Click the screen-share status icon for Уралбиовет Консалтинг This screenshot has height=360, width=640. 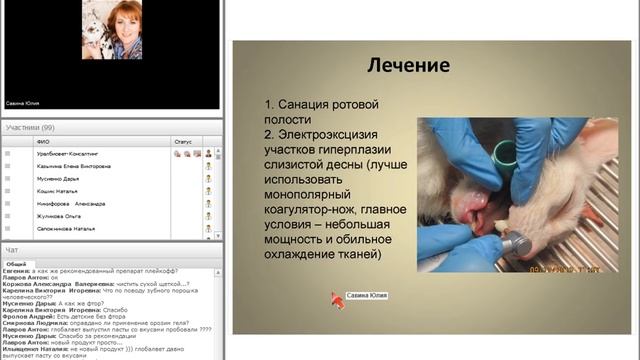click(x=197, y=154)
